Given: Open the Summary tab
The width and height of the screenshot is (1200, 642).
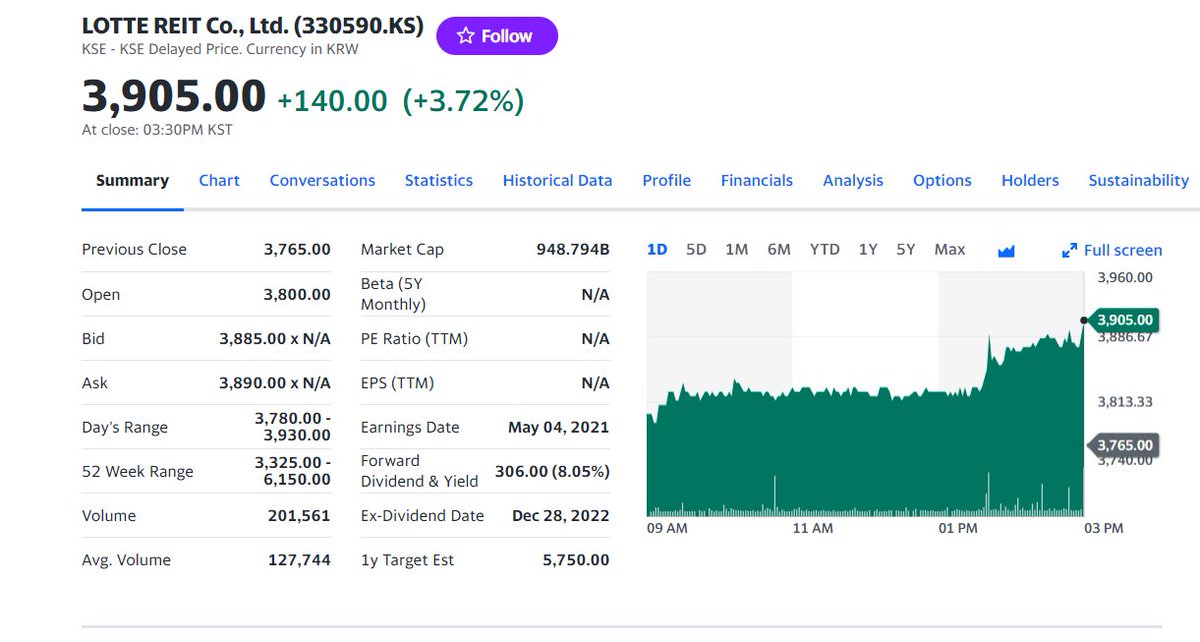Looking at the screenshot, I should point(132,181).
